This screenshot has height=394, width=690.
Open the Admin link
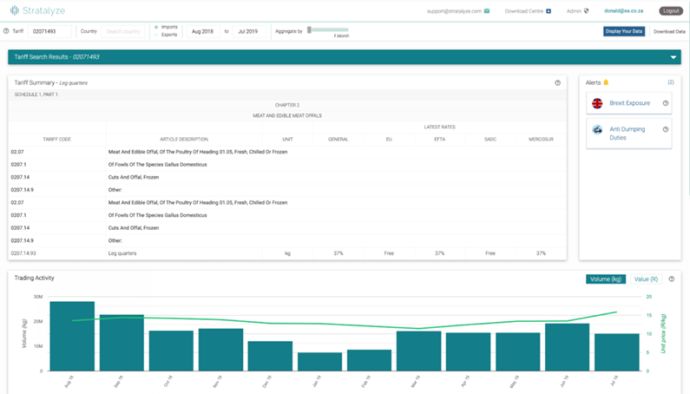tap(574, 11)
